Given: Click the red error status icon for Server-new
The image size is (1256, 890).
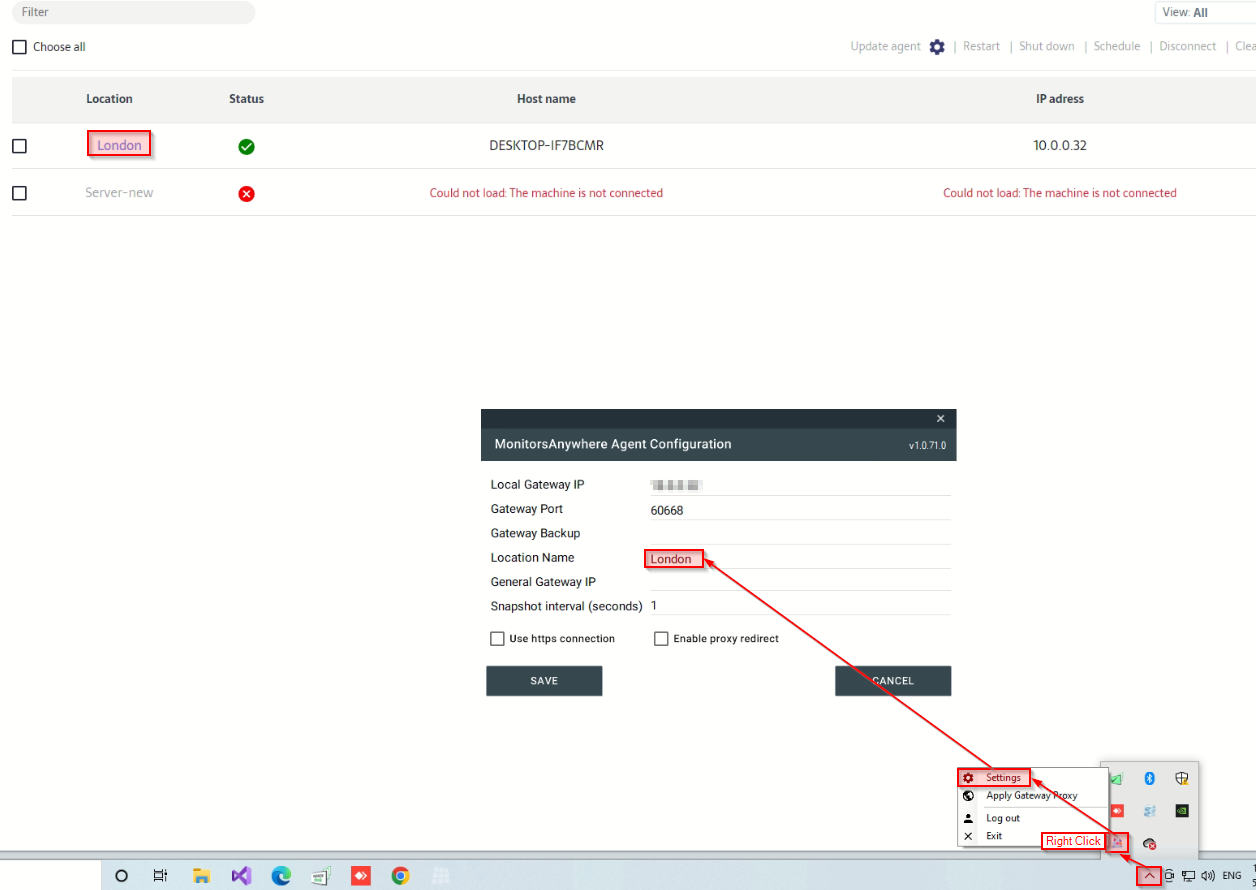Looking at the screenshot, I should point(246,194).
